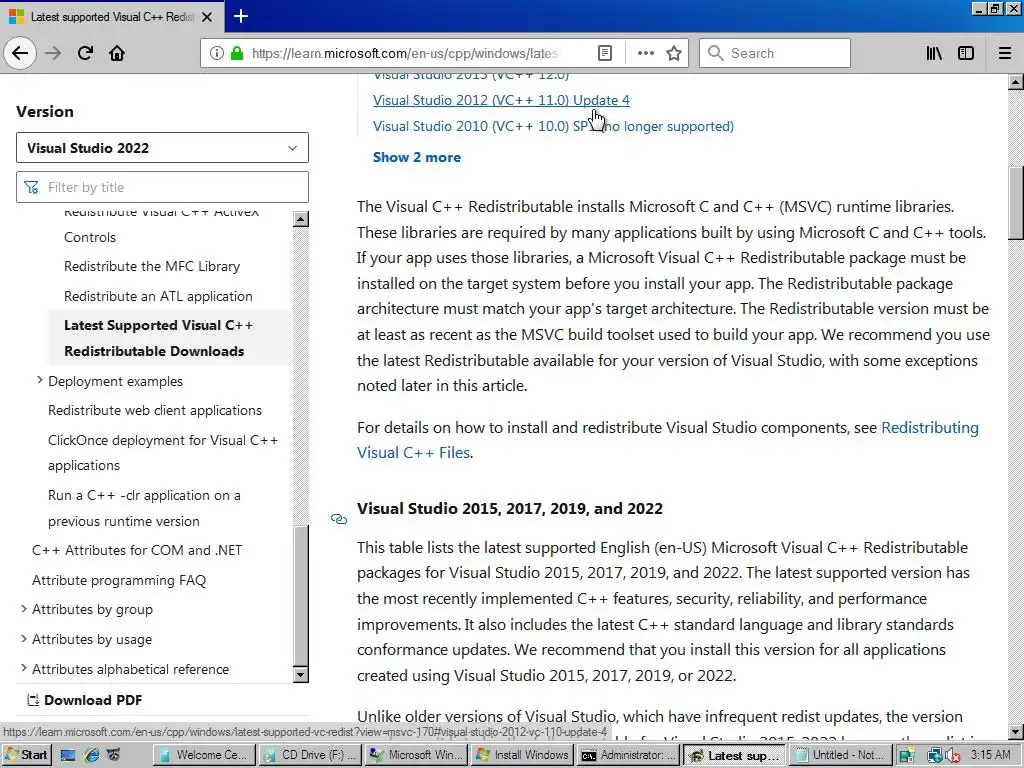The image size is (1024, 768).
Task: Show sidebars icon
Action: tap(966, 53)
